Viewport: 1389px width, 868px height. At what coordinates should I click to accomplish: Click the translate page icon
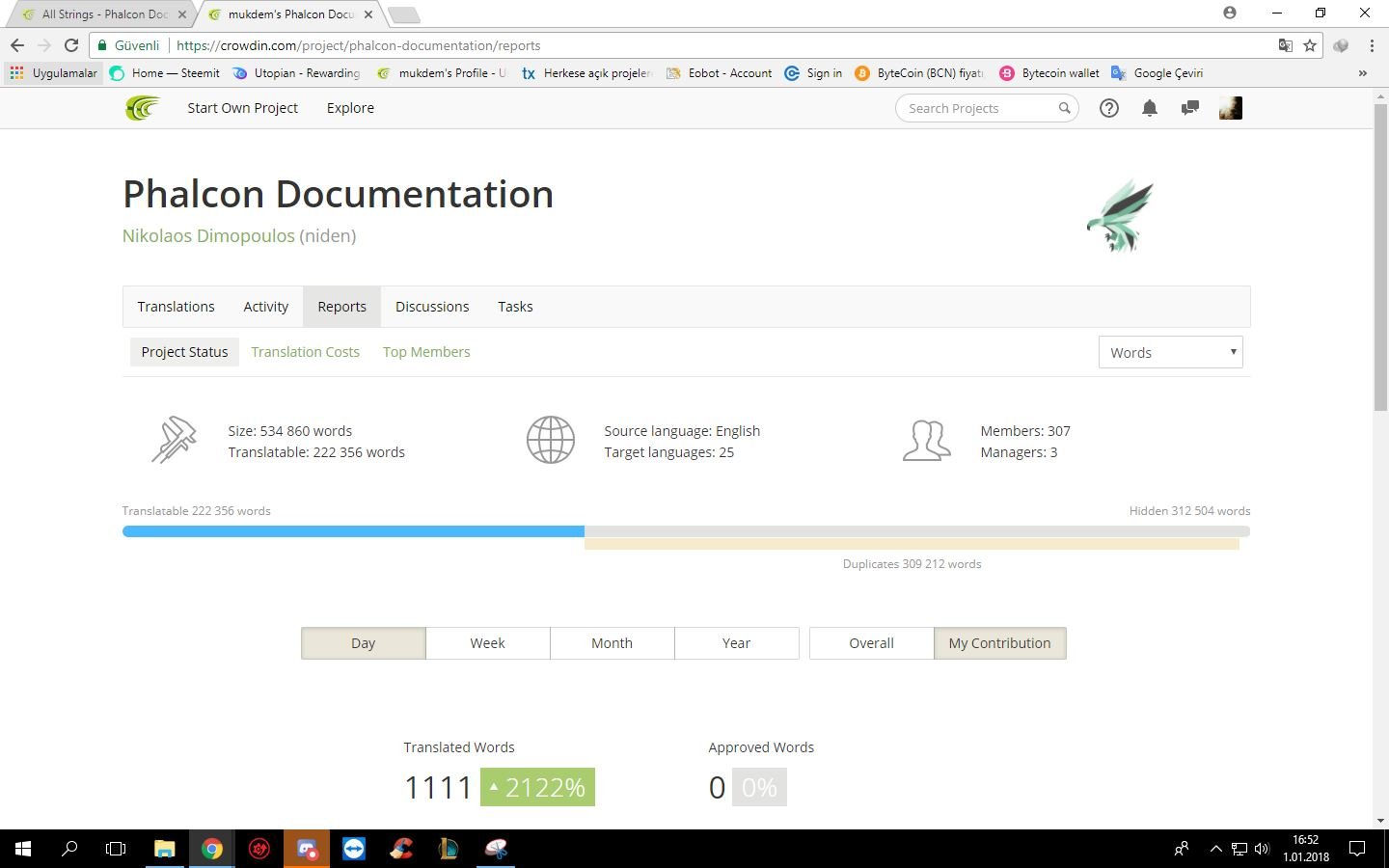1285,45
